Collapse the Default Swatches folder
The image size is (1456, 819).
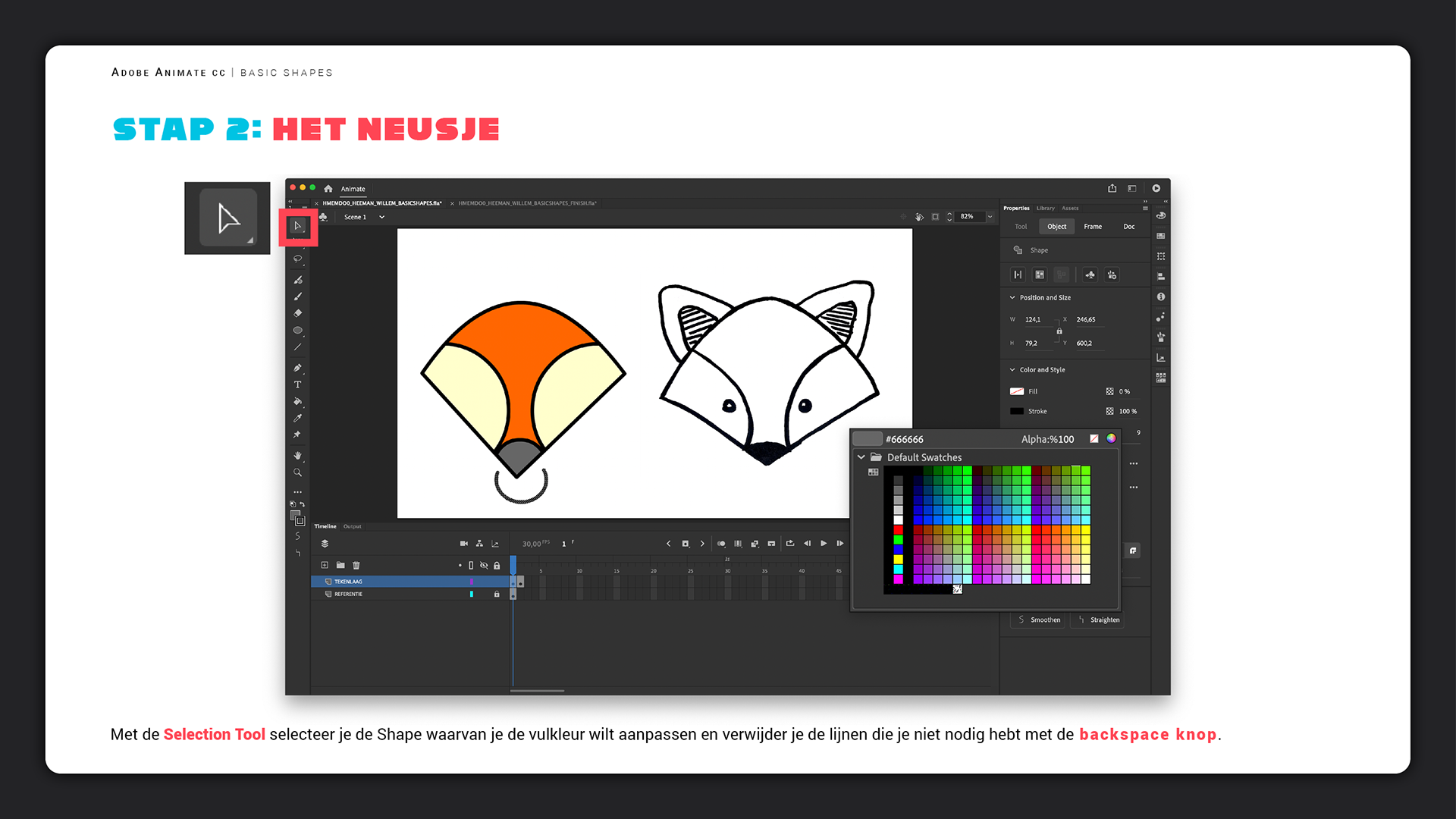coord(861,457)
